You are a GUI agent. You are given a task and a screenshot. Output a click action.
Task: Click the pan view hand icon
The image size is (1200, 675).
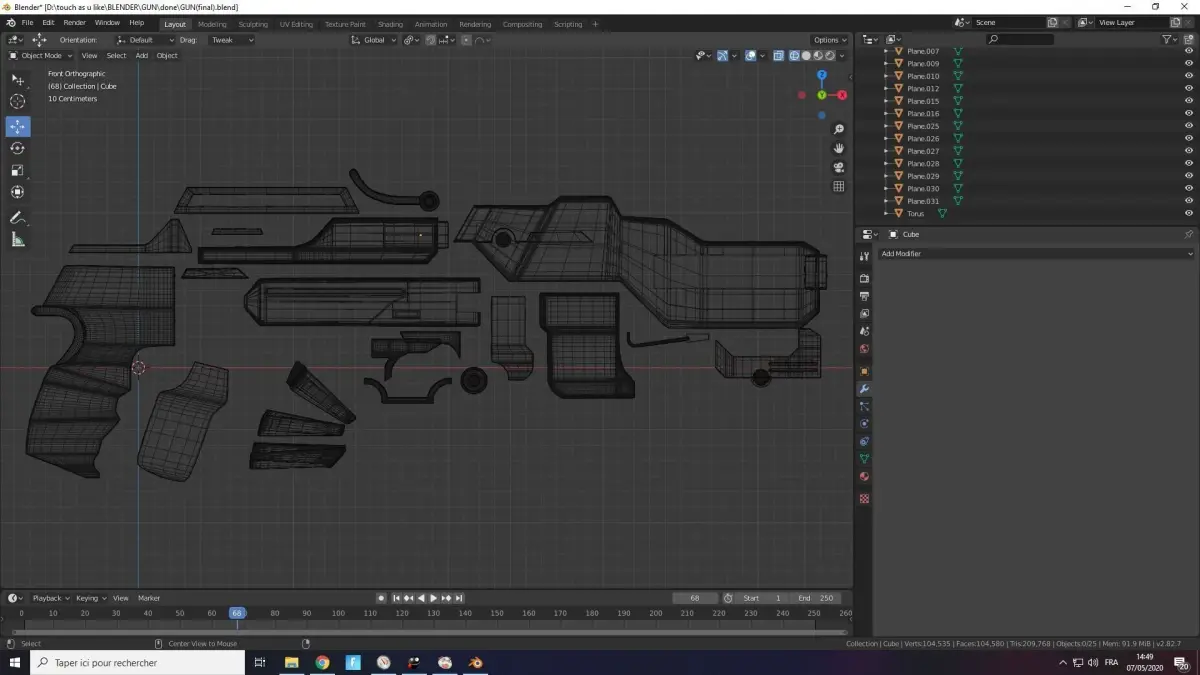[839, 148]
